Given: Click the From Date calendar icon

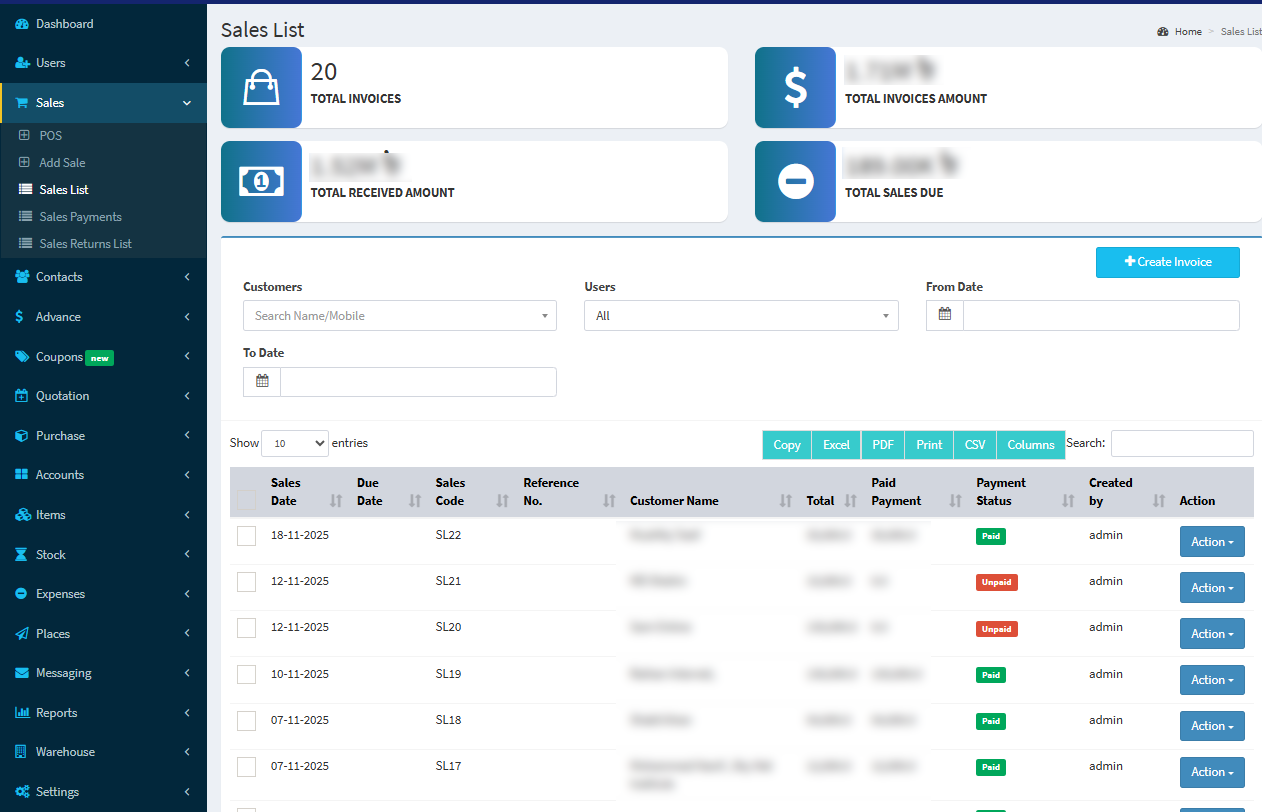Looking at the screenshot, I should (x=945, y=315).
